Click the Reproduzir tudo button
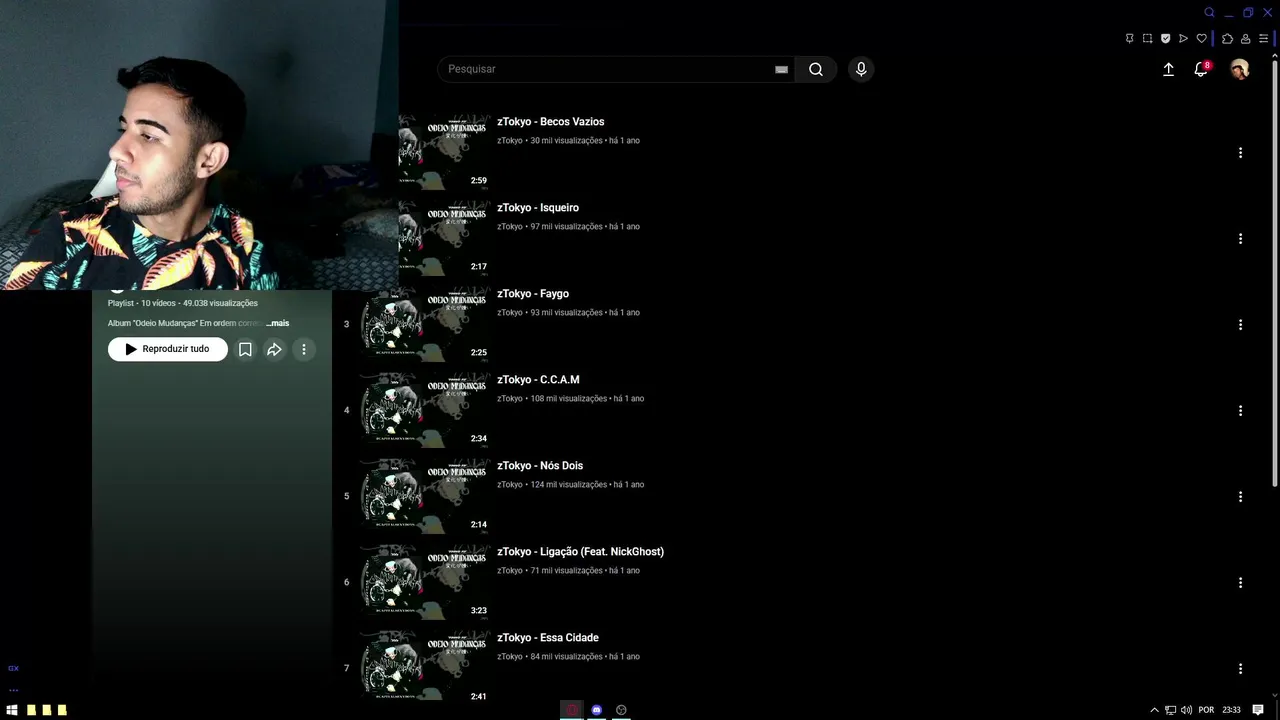The image size is (1280, 720). point(168,349)
